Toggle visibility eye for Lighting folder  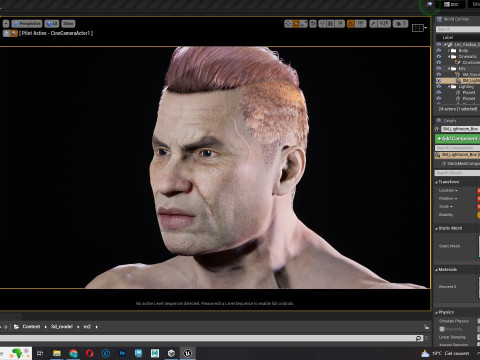[x=439, y=87]
